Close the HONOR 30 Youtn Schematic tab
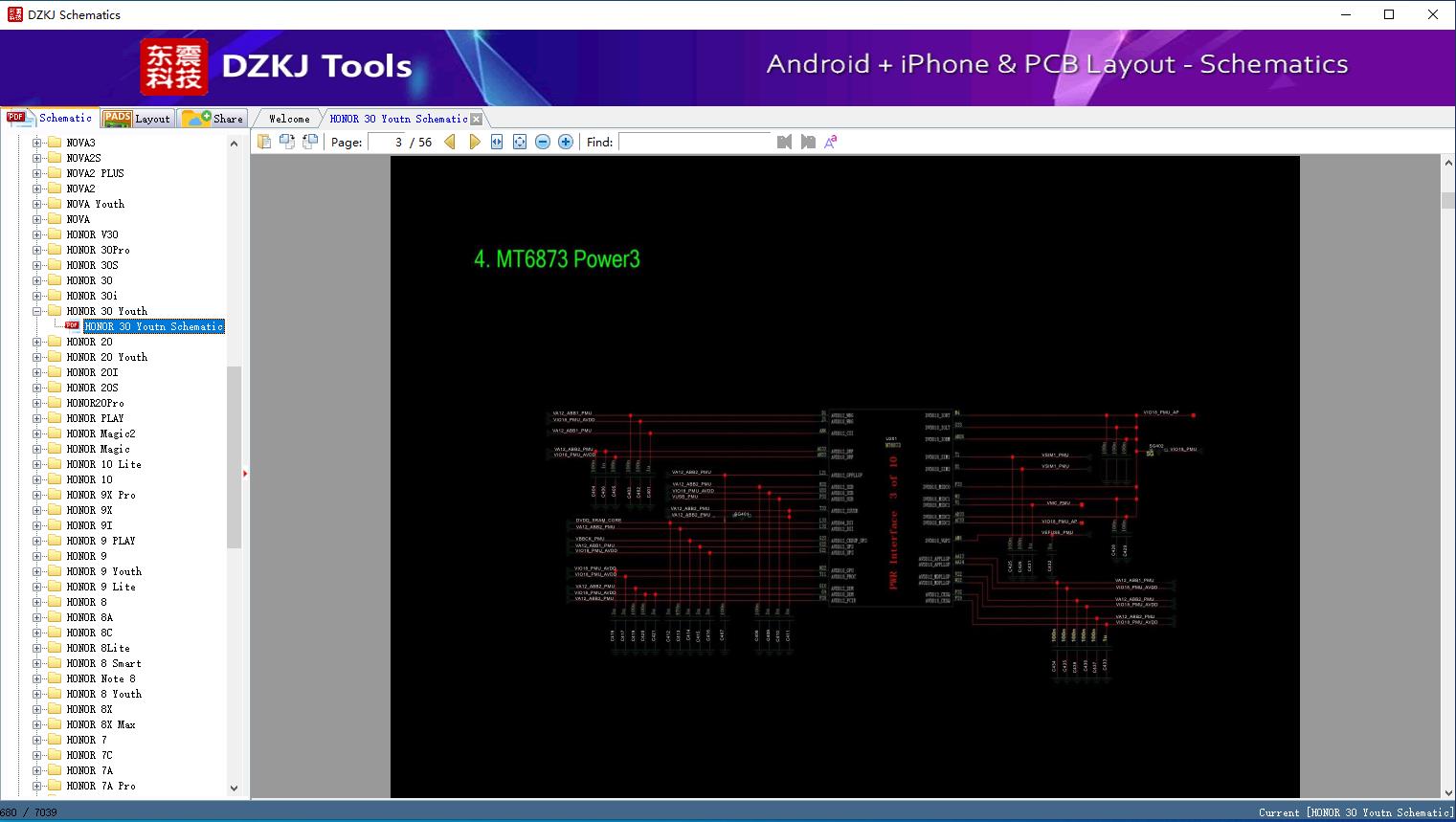 [477, 119]
